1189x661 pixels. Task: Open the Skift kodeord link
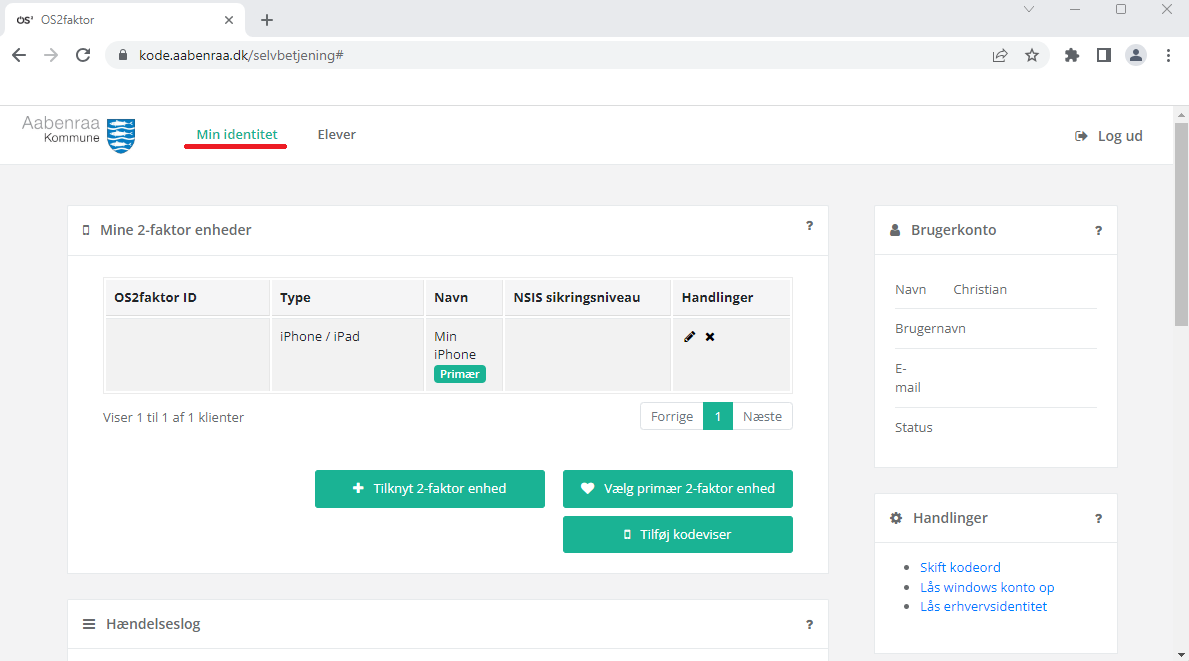click(x=960, y=567)
